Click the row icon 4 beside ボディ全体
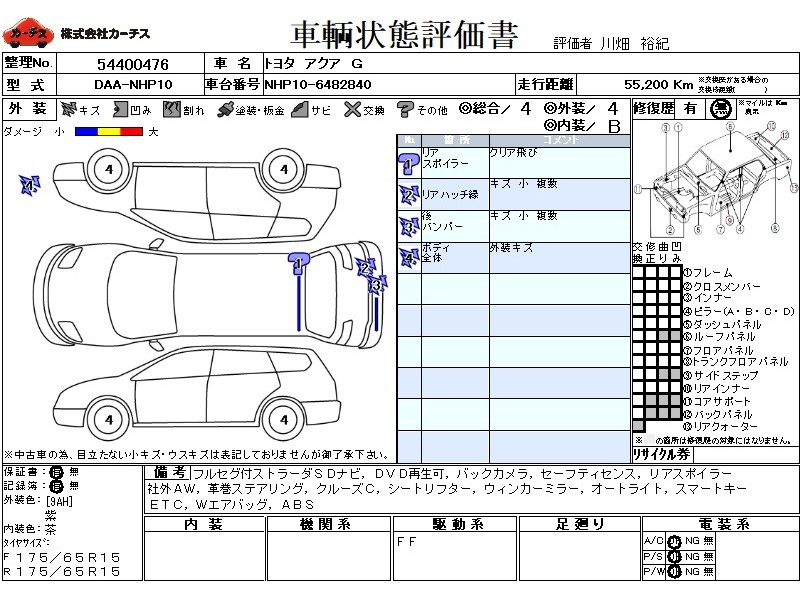 (409, 258)
